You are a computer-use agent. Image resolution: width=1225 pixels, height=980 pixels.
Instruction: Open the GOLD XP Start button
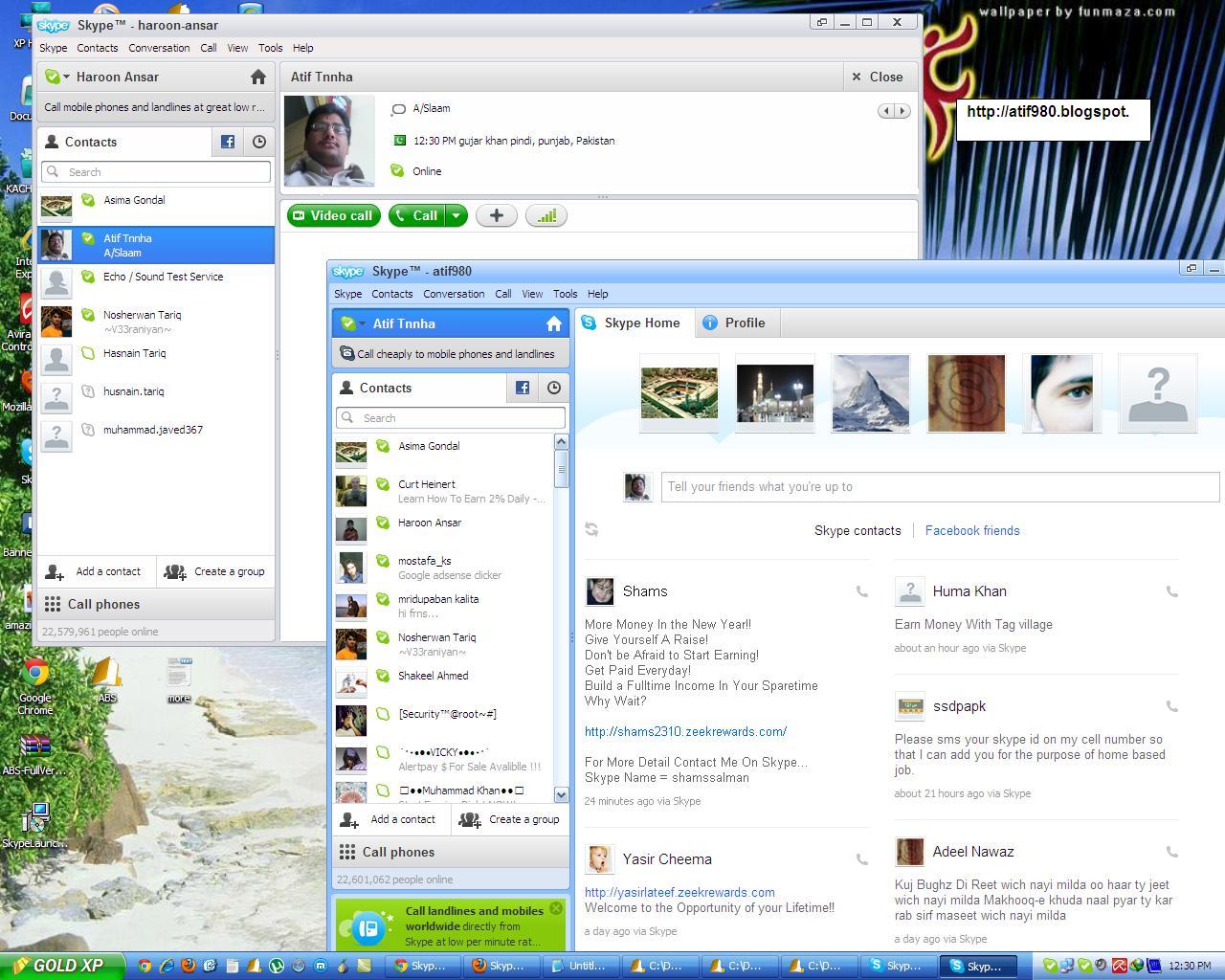pos(62,966)
